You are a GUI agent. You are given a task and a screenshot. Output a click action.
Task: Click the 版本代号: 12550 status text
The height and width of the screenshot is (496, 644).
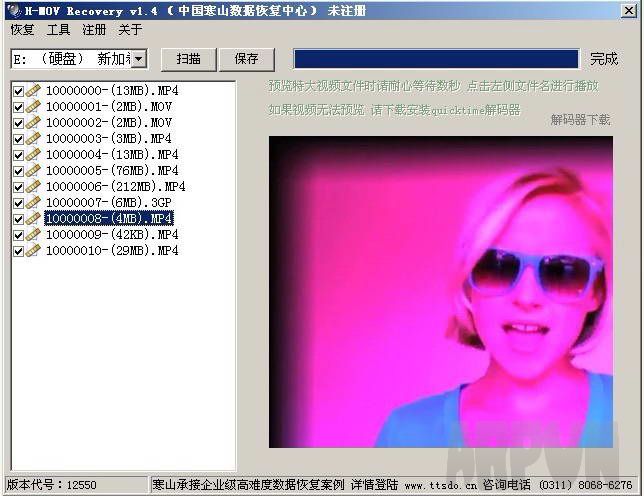51,485
